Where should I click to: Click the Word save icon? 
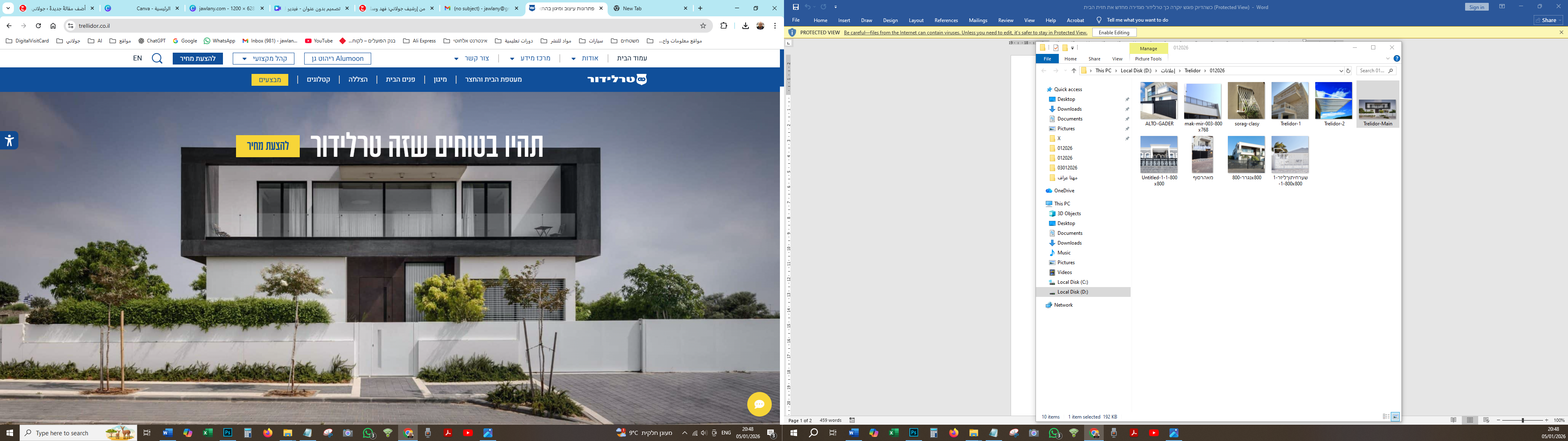click(x=795, y=7)
